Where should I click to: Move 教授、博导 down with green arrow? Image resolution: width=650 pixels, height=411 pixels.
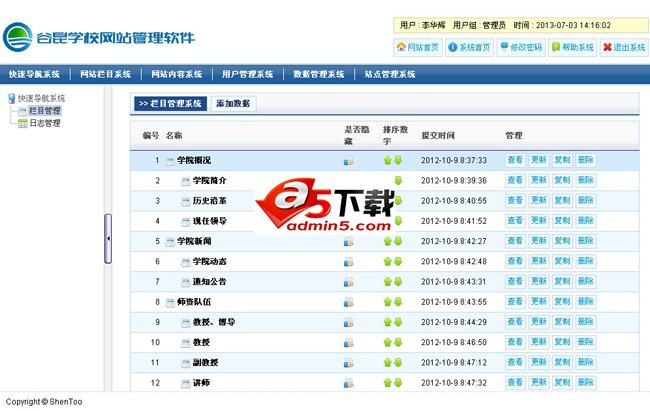point(398,322)
